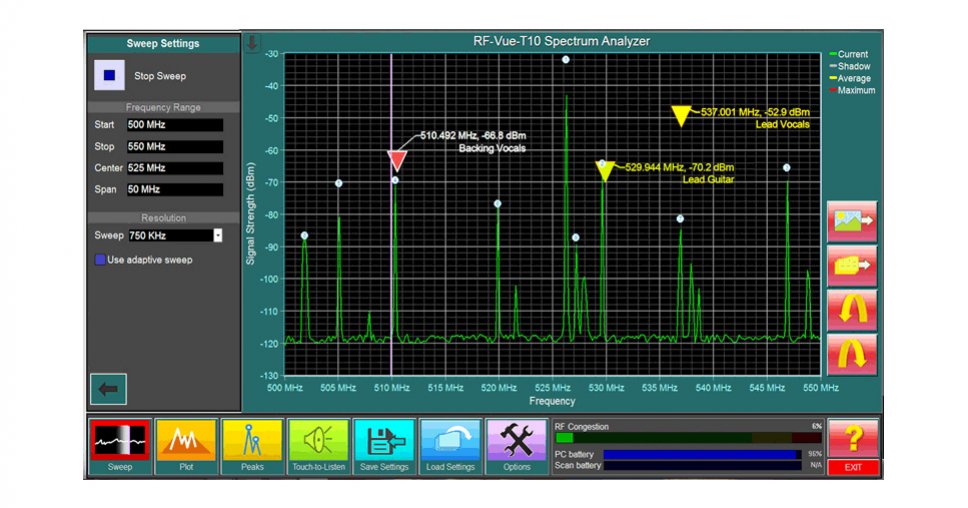Click the top yellow curved-arrow button
Screen dimensions: 968x508
(x=852, y=309)
